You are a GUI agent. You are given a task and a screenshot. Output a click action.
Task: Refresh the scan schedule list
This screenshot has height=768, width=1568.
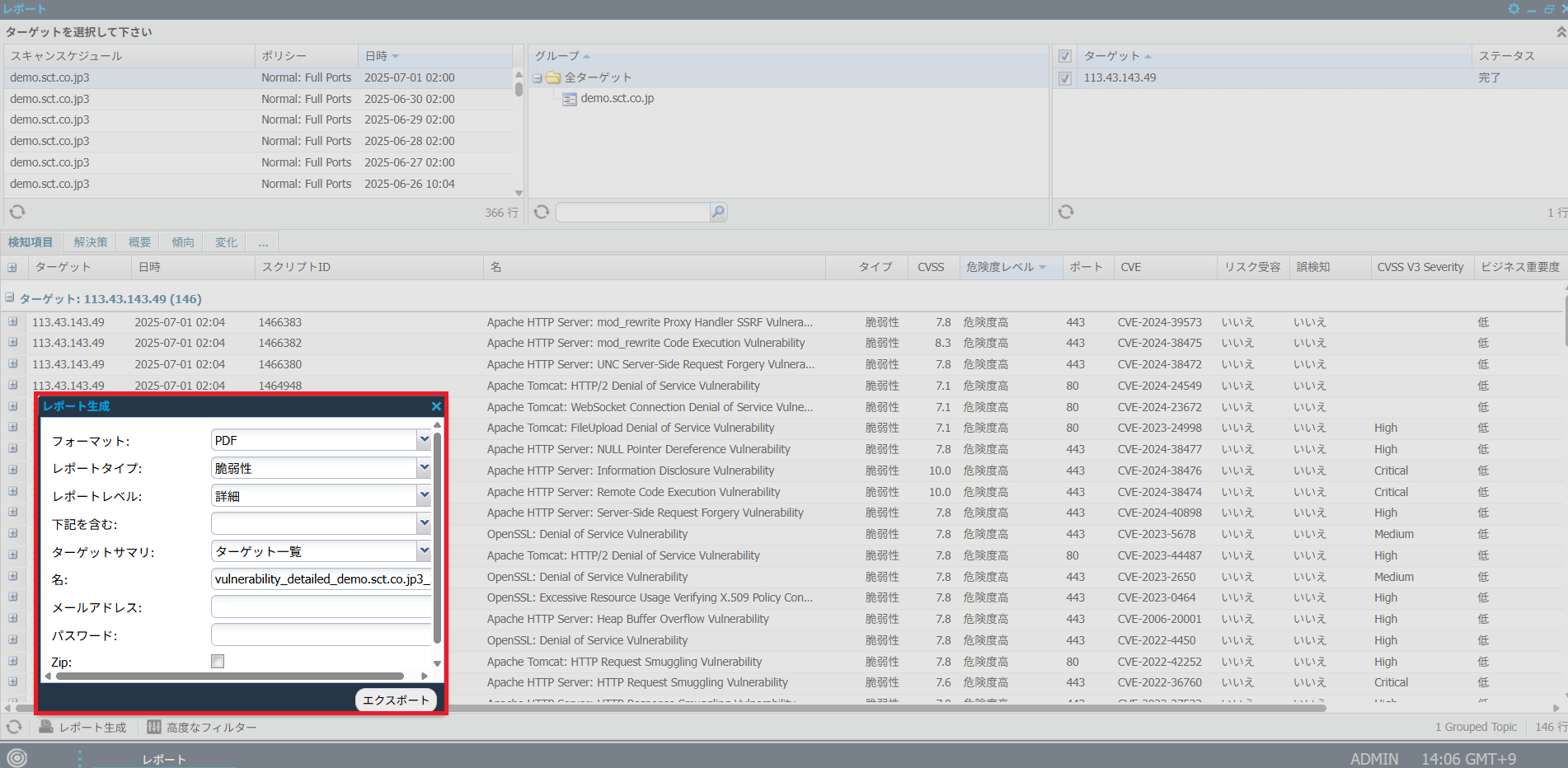[x=17, y=213]
